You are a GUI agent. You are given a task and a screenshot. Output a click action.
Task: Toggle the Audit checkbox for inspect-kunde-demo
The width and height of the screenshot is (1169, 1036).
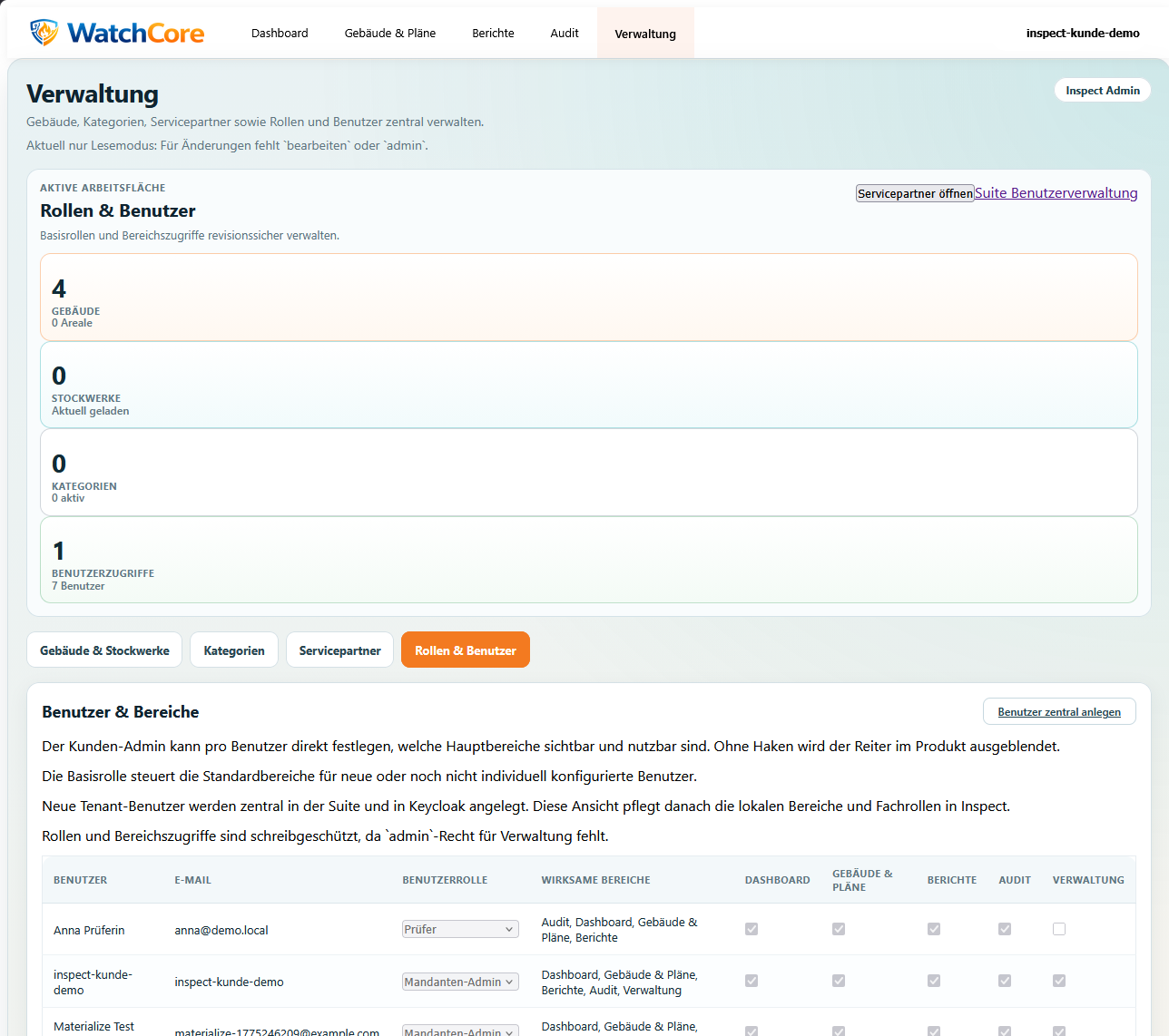[1004, 981]
